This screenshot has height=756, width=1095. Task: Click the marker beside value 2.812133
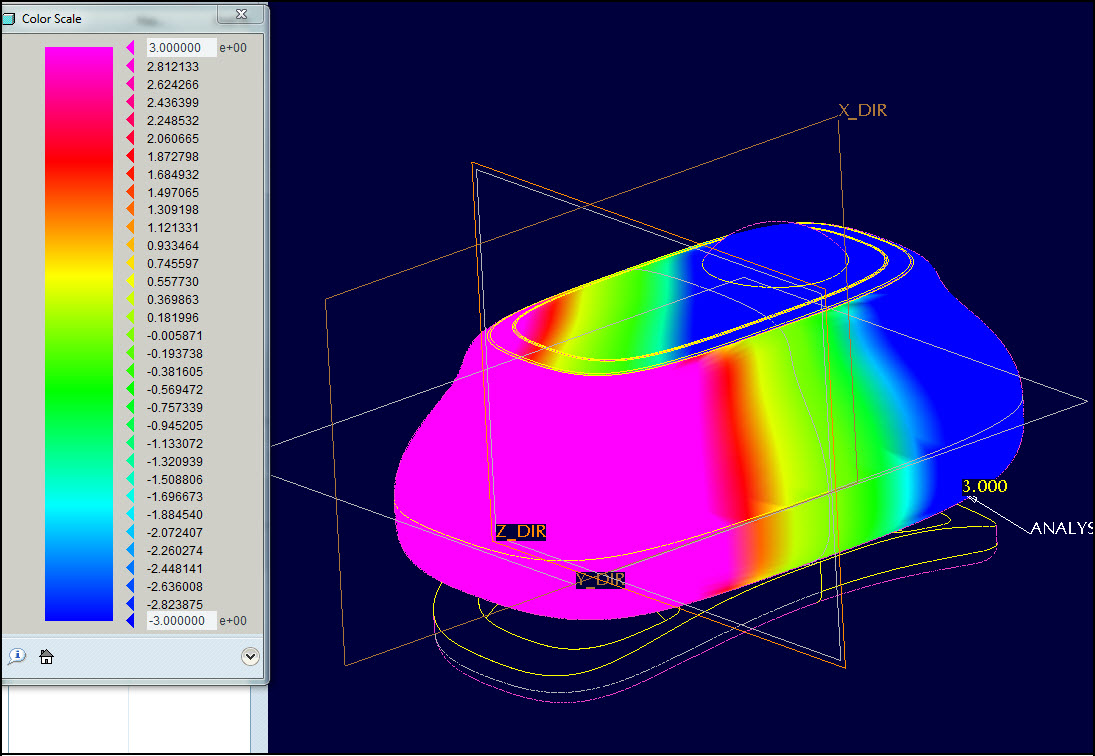[130, 66]
